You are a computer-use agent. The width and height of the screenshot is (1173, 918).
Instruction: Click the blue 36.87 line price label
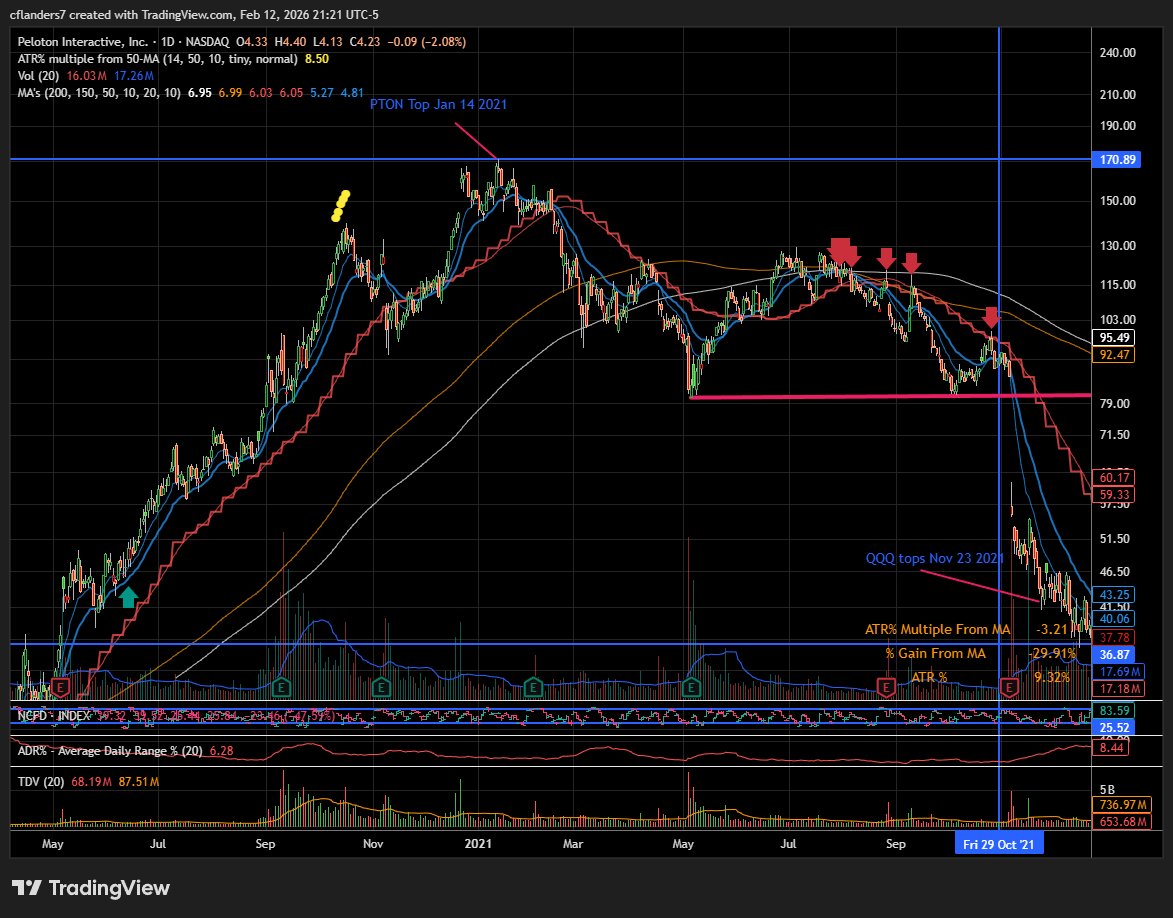(x=1114, y=655)
